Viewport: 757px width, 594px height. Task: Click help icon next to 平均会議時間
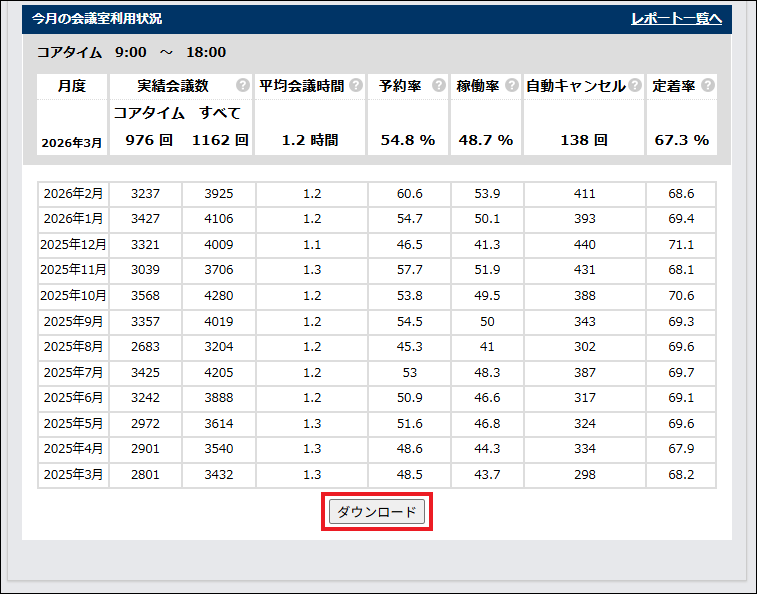click(x=356, y=86)
